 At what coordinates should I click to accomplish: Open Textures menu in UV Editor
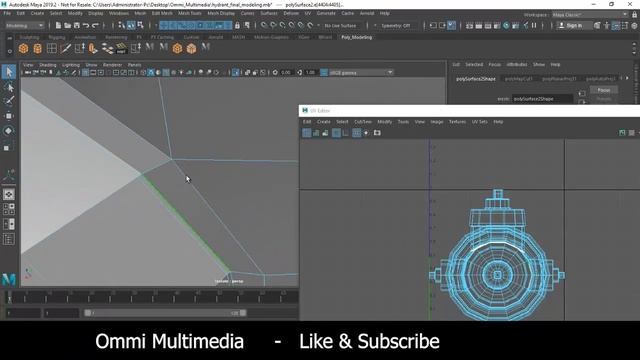457,122
